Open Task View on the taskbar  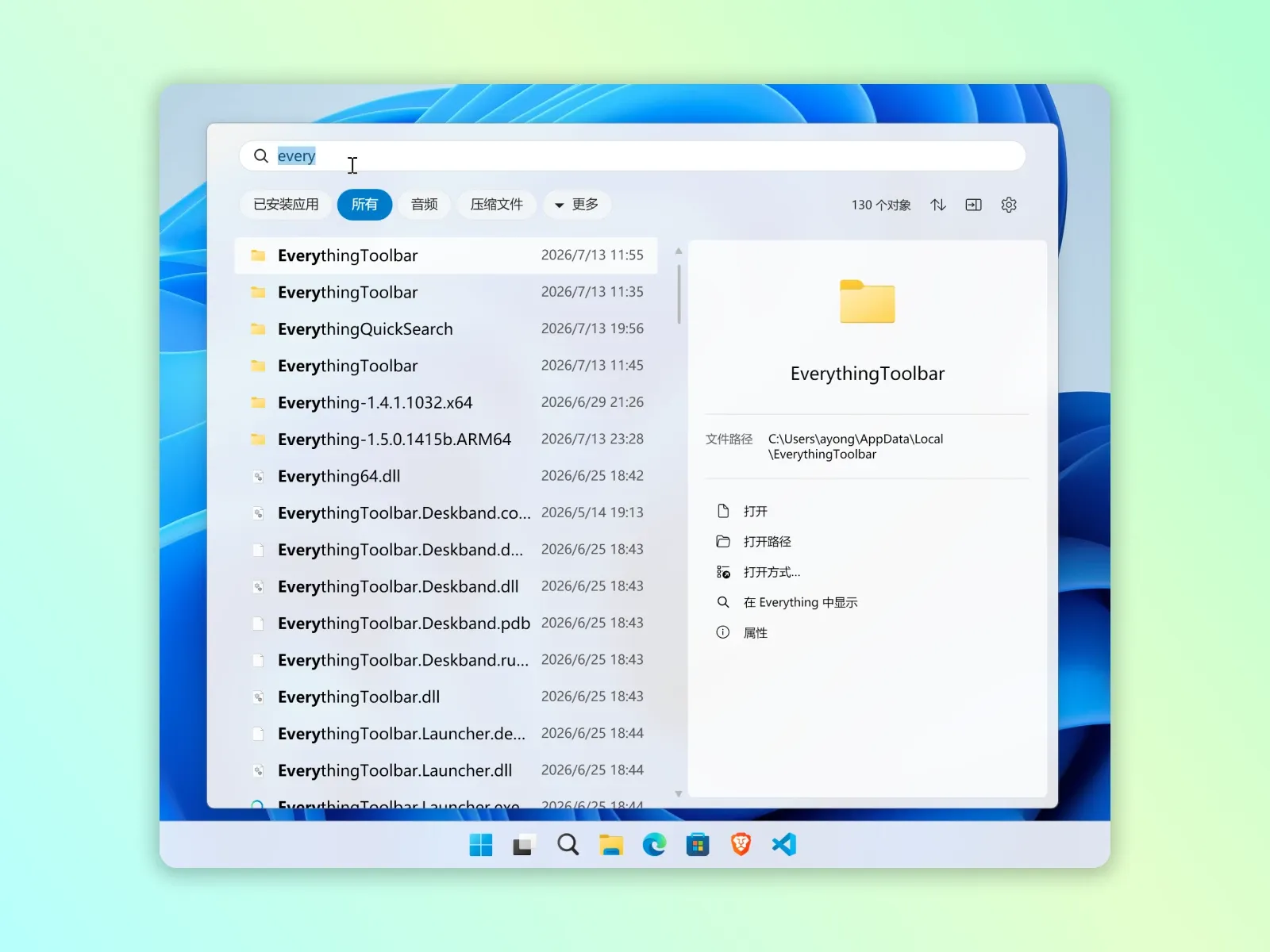[523, 845]
